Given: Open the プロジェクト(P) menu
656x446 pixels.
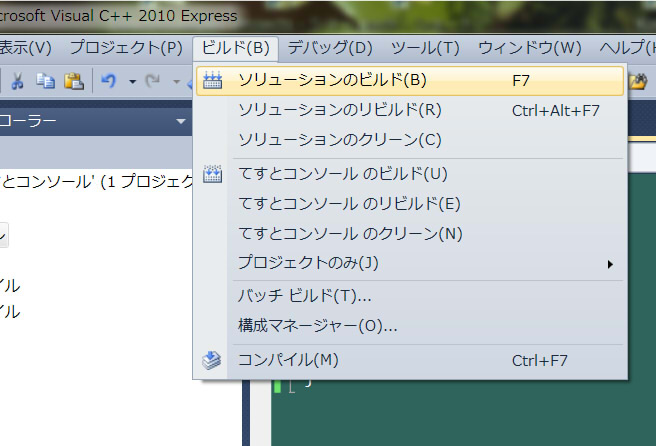Looking at the screenshot, I should pos(126,48).
